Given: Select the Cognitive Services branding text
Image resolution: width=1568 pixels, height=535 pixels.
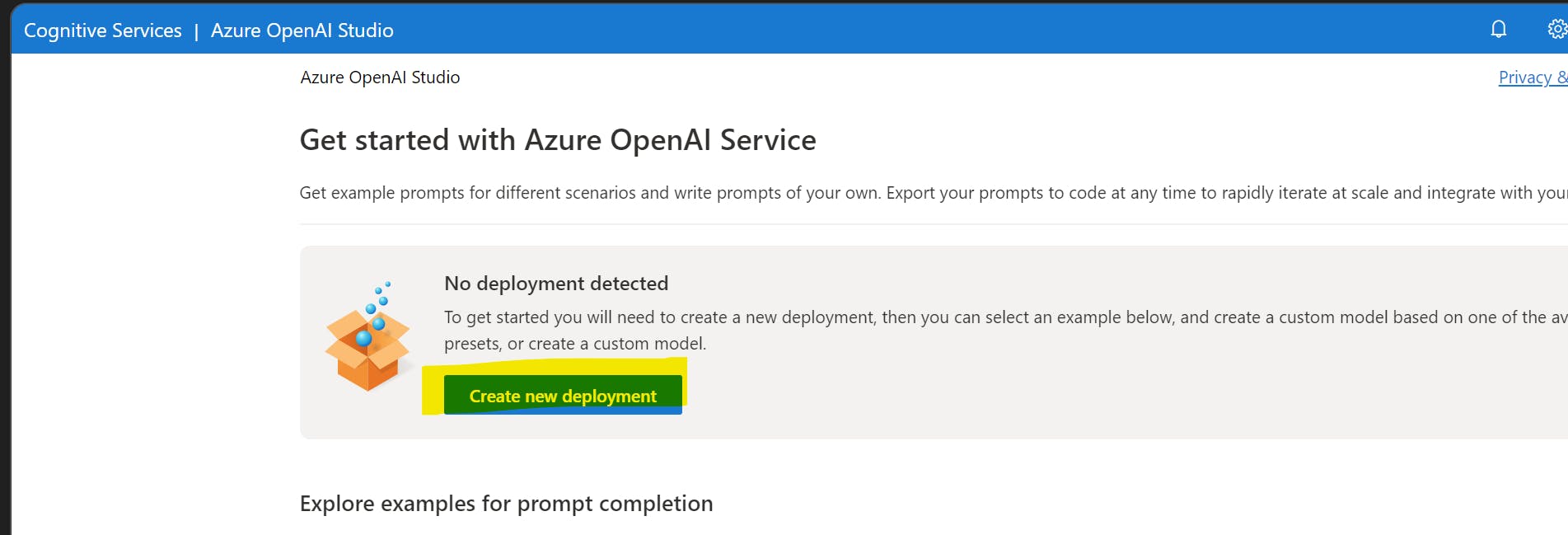Looking at the screenshot, I should (x=104, y=30).
